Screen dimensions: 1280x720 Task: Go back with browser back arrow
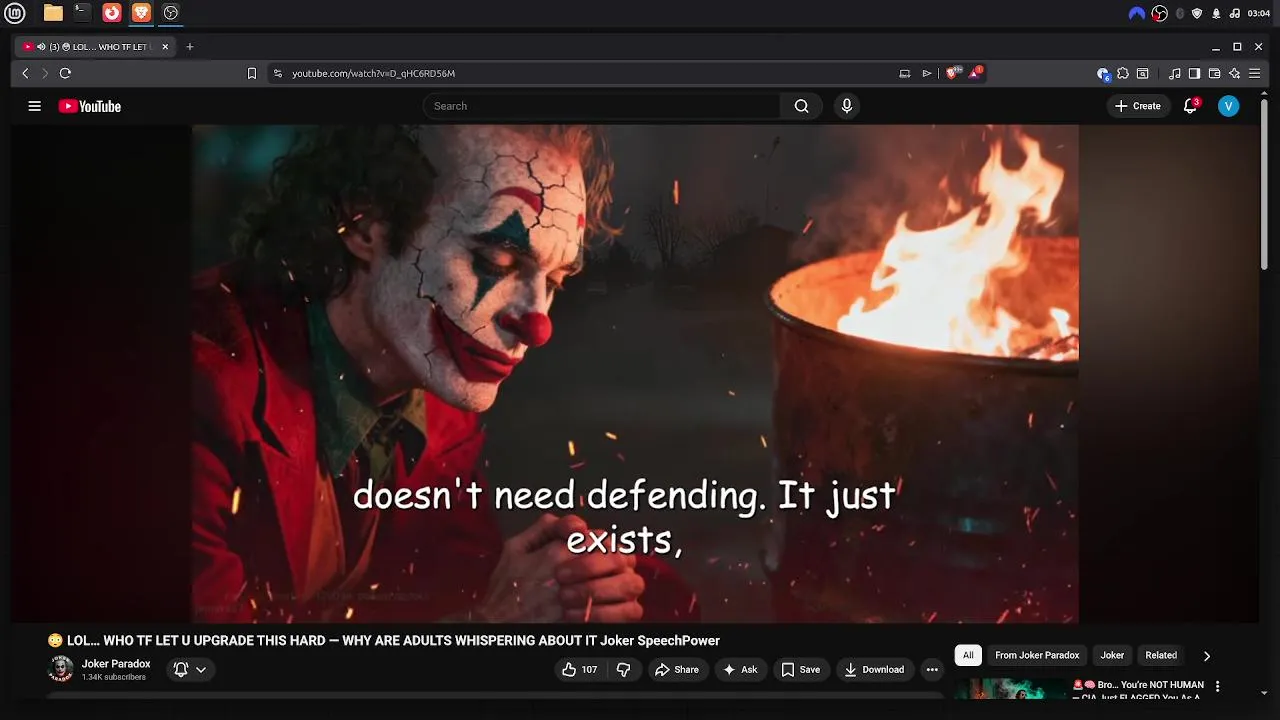(25, 73)
